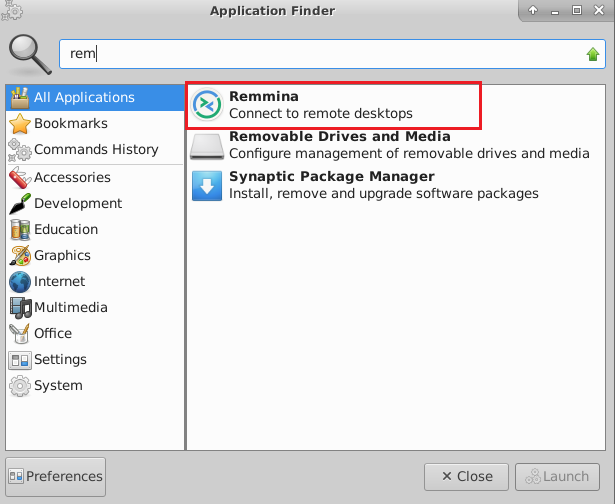
Task: Select All Applications category
Action: click(95, 97)
